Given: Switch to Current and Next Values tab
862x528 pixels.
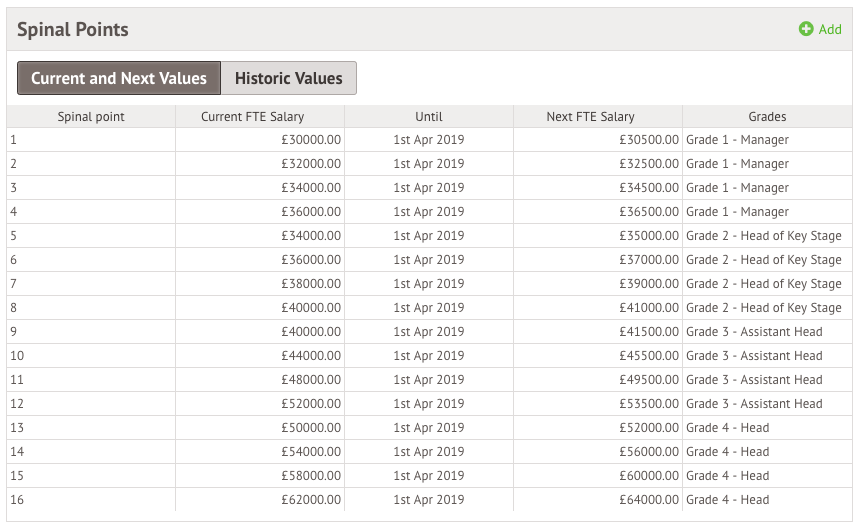Looking at the screenshot, I should pyautogui.click(x=119, y=78).
